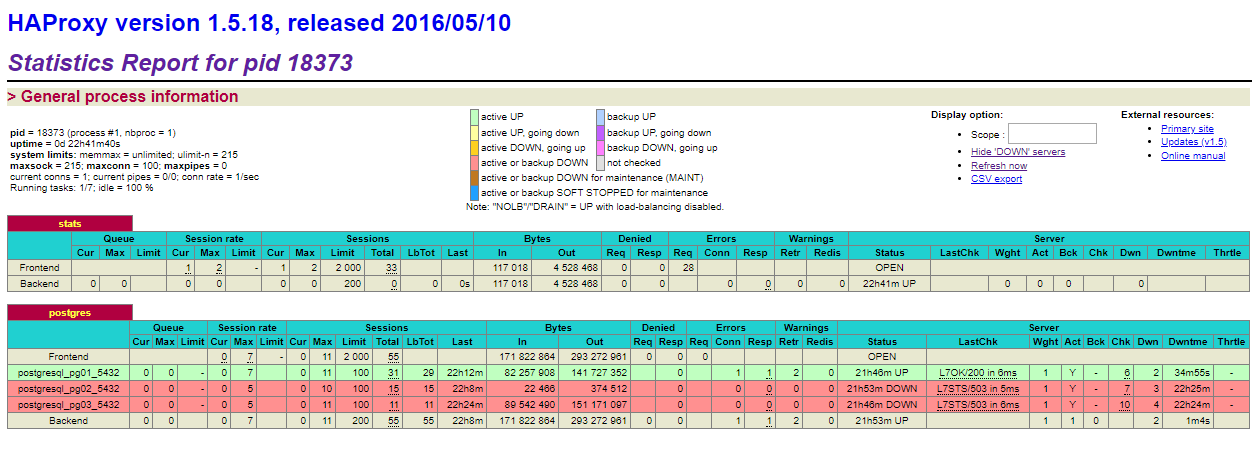Viewport: 1254px width, 452px height.
Task: Click the Display option label
Action: pyautogui.click(x=967, y=115)
